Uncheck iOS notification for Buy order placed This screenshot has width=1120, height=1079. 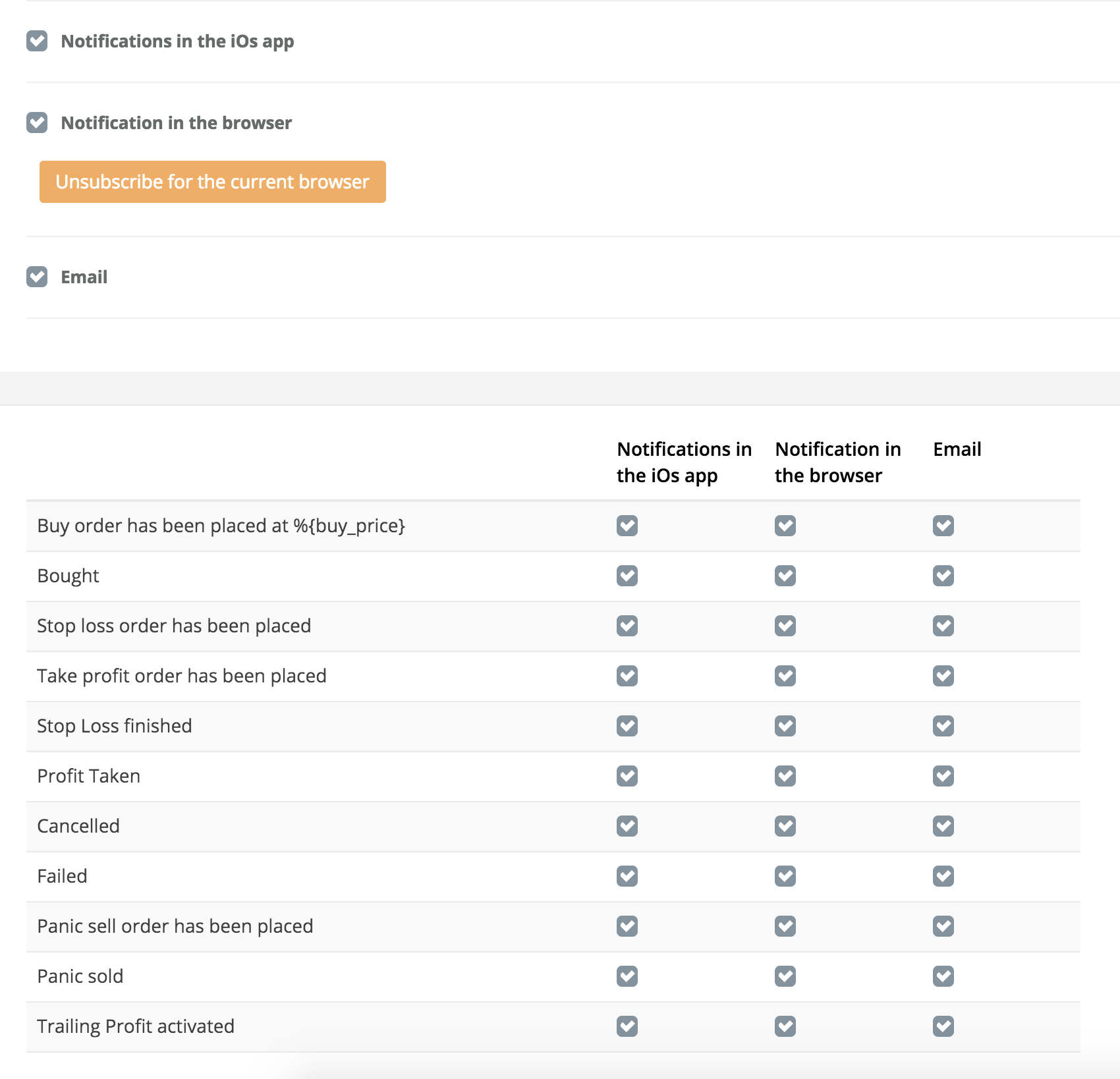pos(627,526)
